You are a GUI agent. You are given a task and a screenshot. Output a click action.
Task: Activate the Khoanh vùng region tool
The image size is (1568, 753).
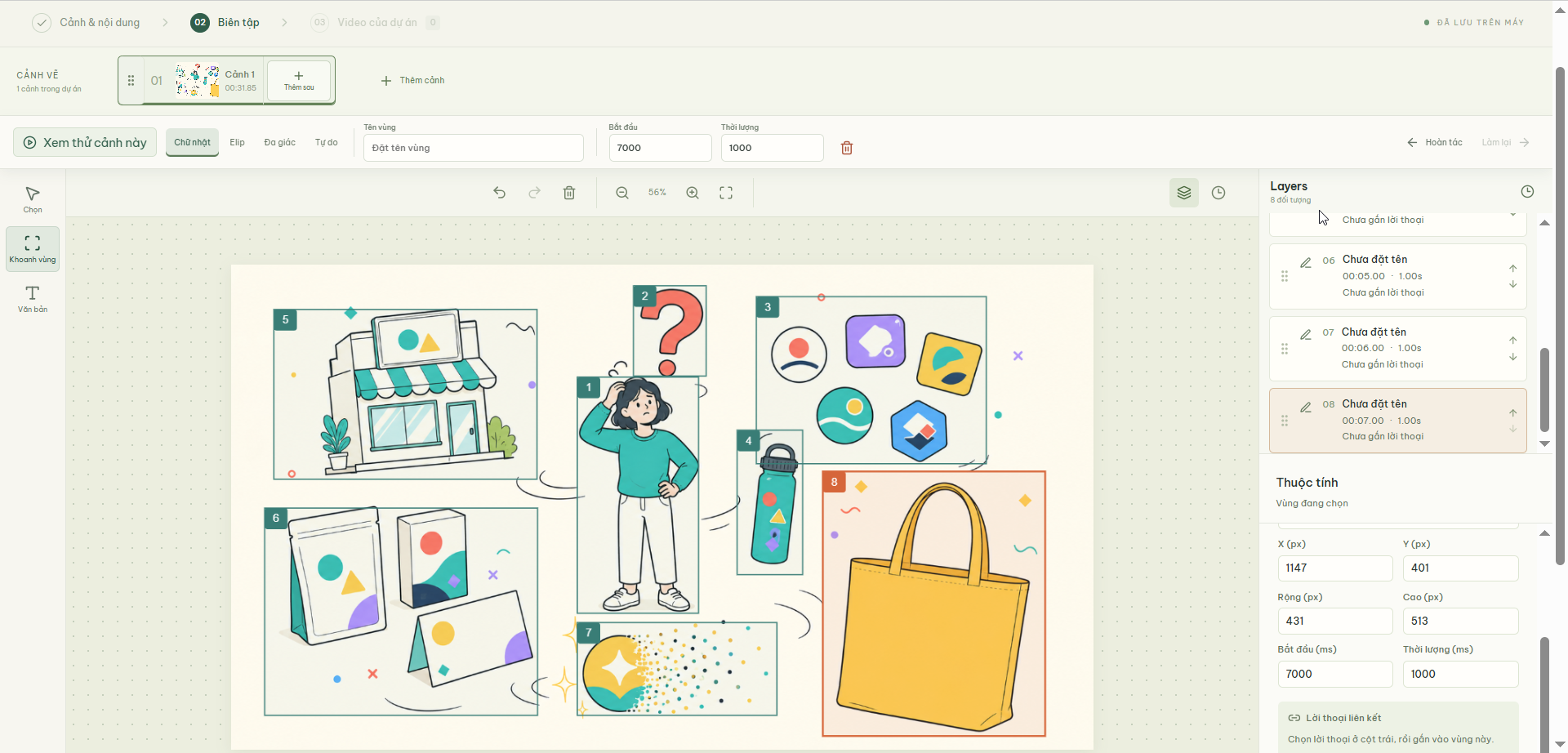point(33,248)
